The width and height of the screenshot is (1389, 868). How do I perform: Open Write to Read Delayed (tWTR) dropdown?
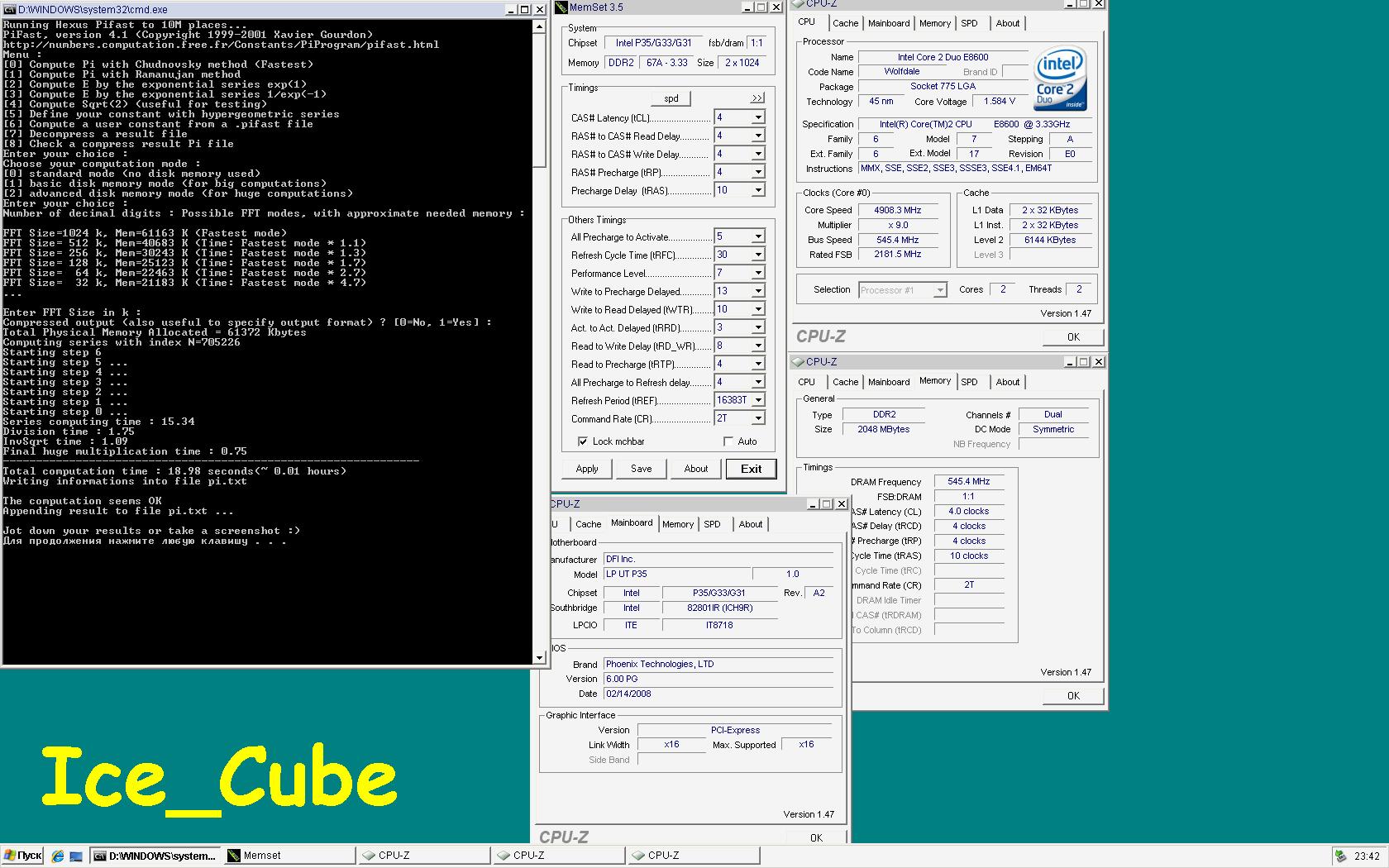tap(757, 309)
